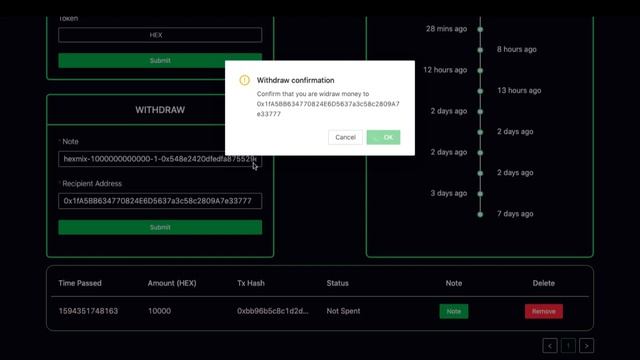Click the green Note button in table row
The width and height of the screenshot is (640, 360).
pos(454,311)
